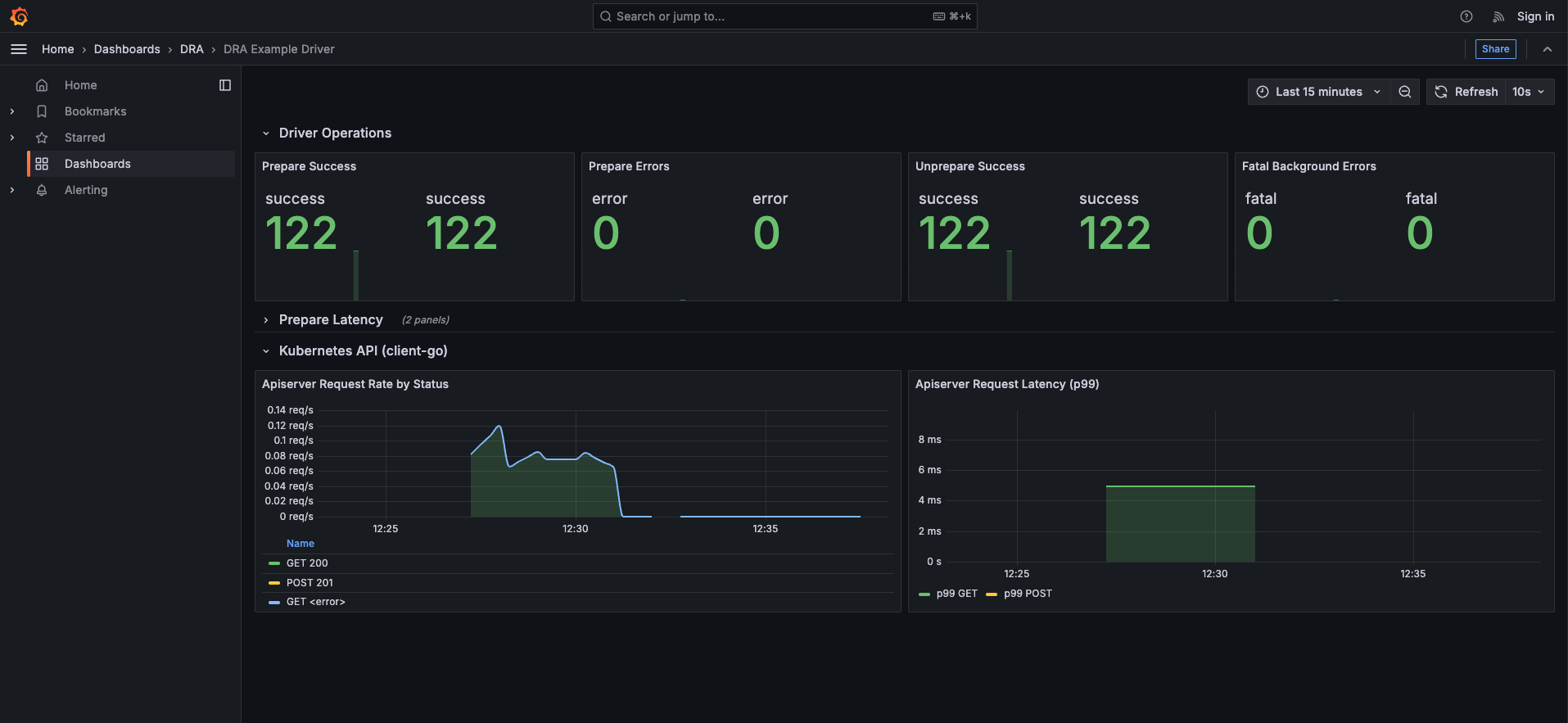Image resolution: width=1568 pixels, height=723 pixels.
Task: Open Apiserver Request Latency (p99) title
Action: (1007, 384)
